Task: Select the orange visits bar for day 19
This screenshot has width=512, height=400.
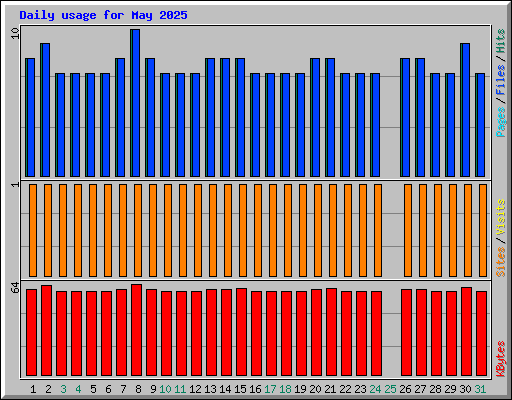Action: (x=303, y=230)
